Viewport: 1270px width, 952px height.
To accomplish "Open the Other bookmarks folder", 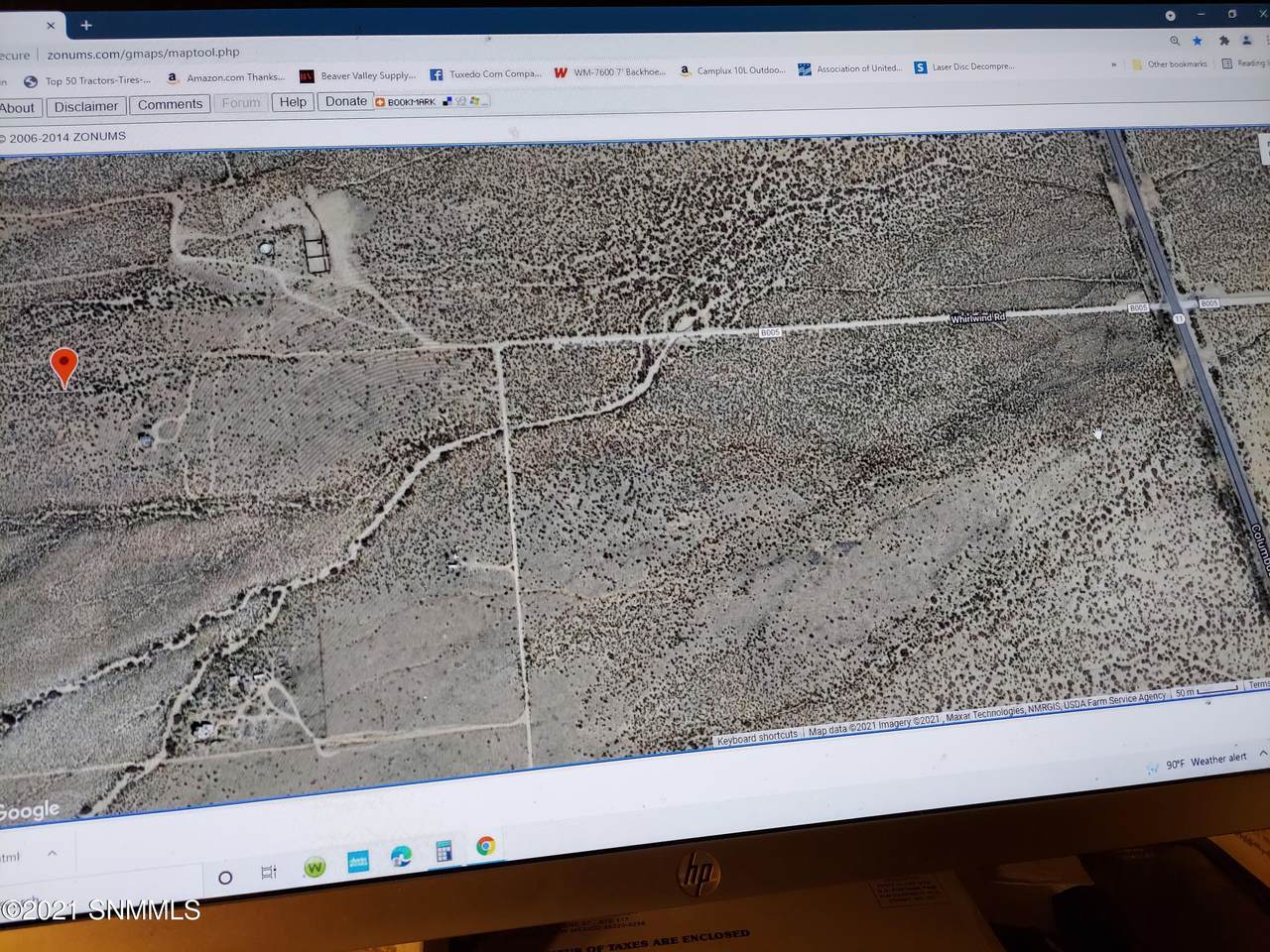I will [x=1169, y=63].
